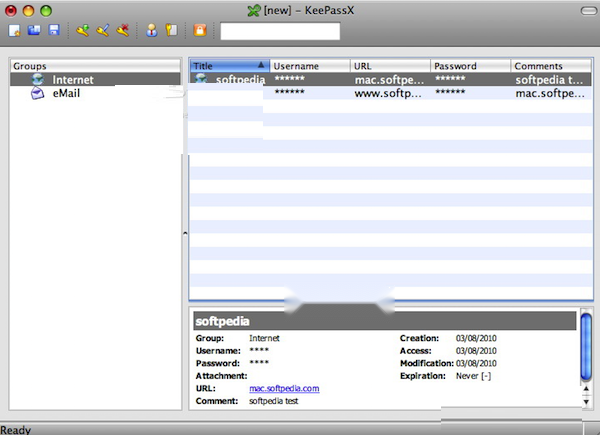Click the toolbar search field
The image size is (600, 435).
click(280, 31)
